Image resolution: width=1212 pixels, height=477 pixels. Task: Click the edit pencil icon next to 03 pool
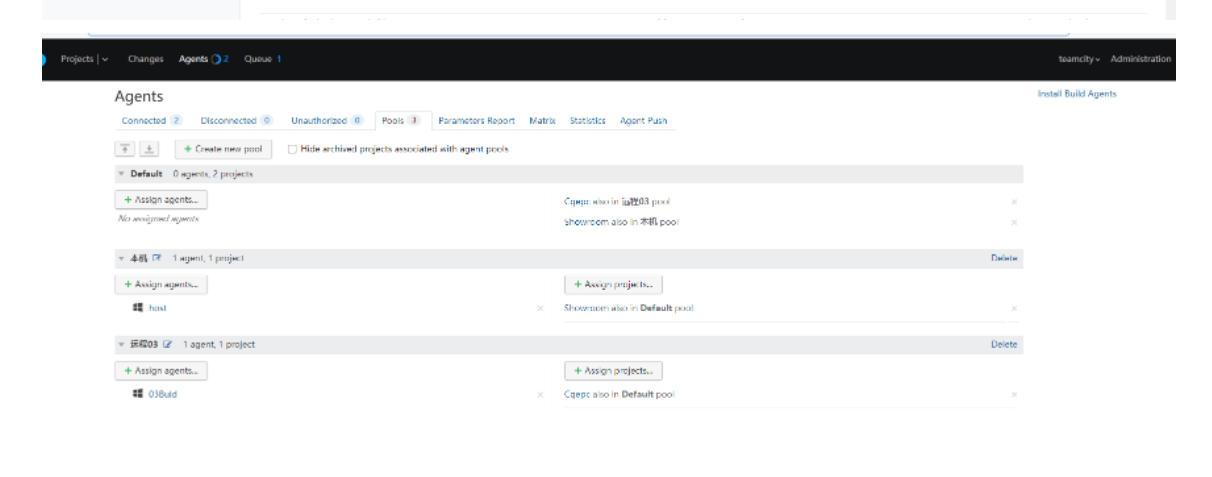click(167, 344)
